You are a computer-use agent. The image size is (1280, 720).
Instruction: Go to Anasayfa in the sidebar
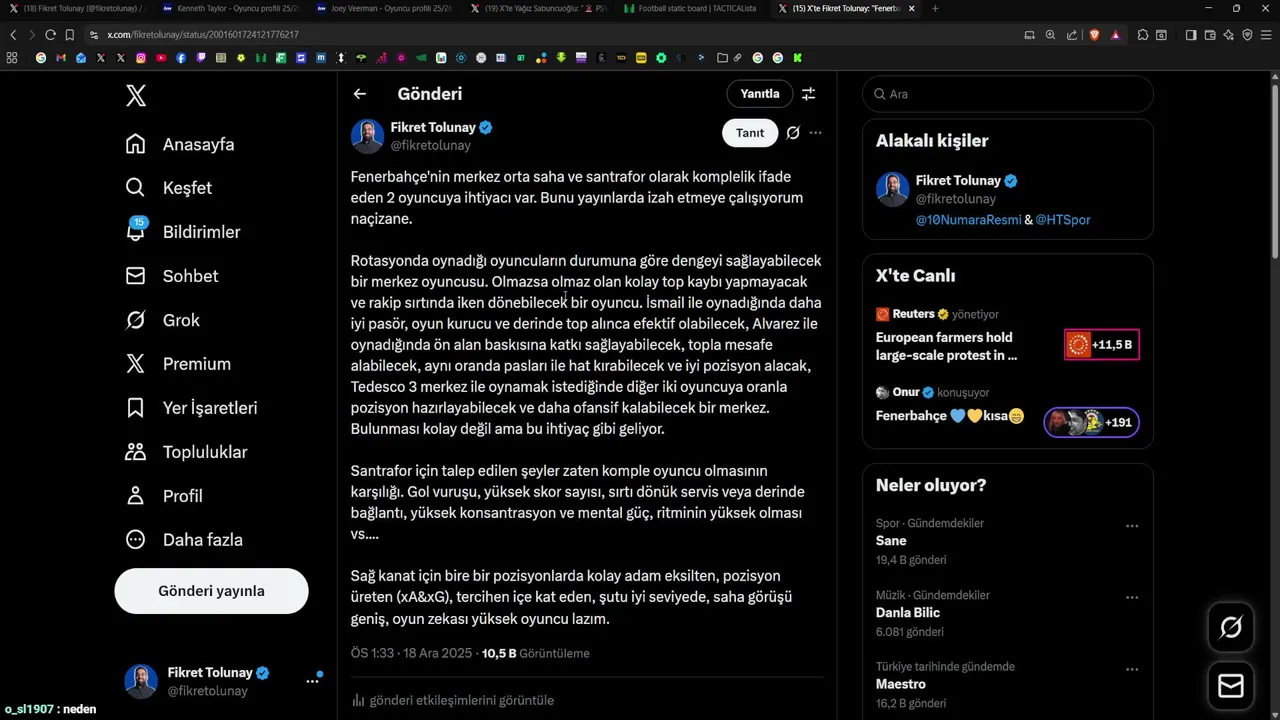pos(181,144)
